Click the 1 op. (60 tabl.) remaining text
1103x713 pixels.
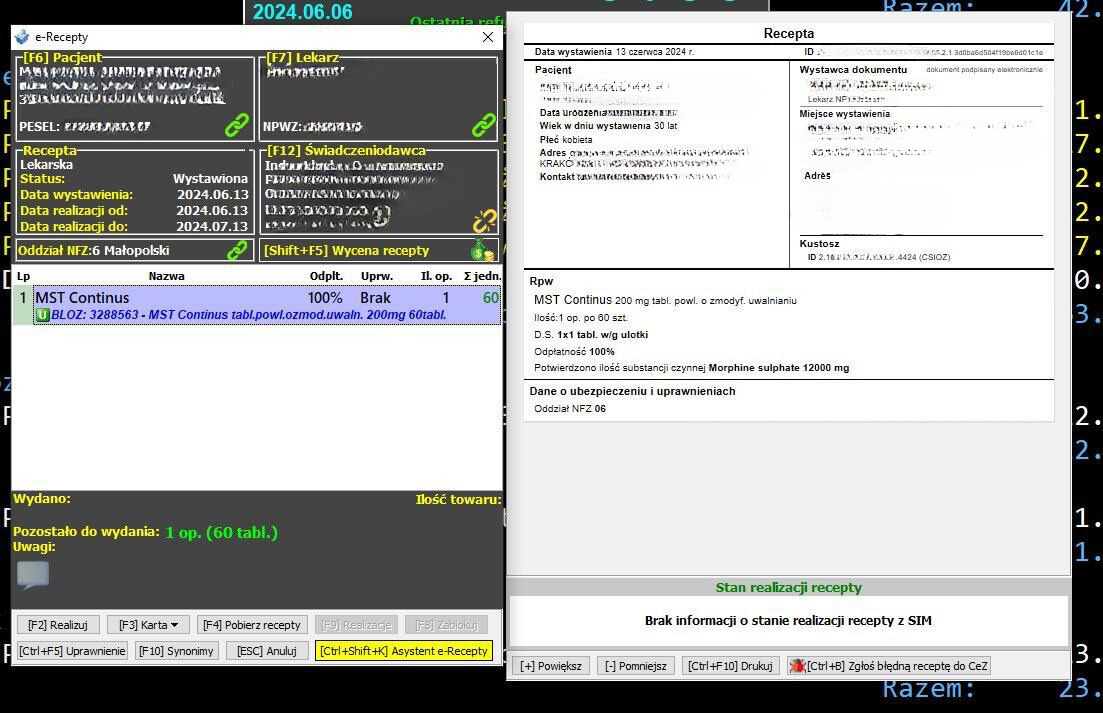(222, 532)
